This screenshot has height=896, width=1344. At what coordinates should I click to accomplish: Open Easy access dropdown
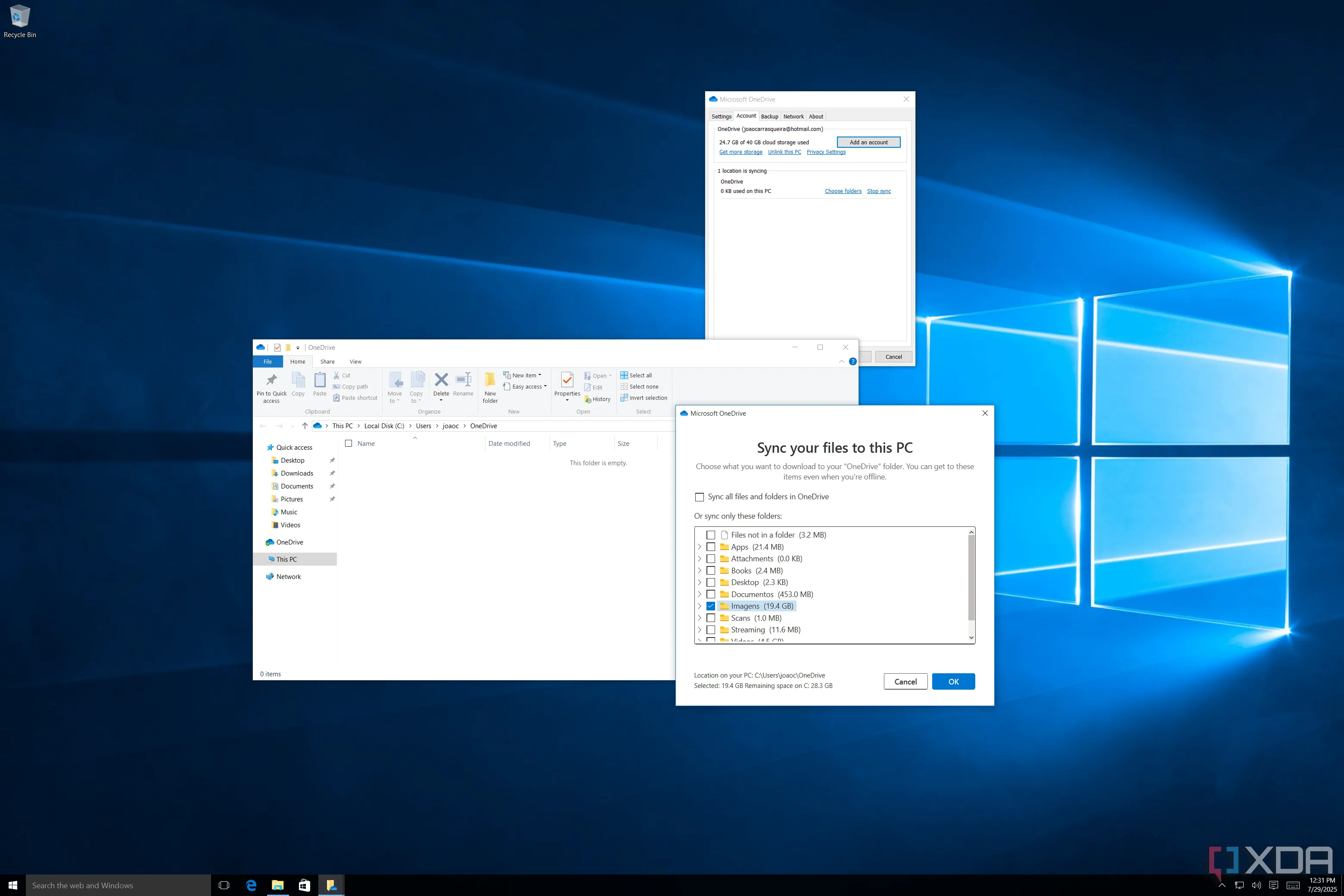point(525,387)
